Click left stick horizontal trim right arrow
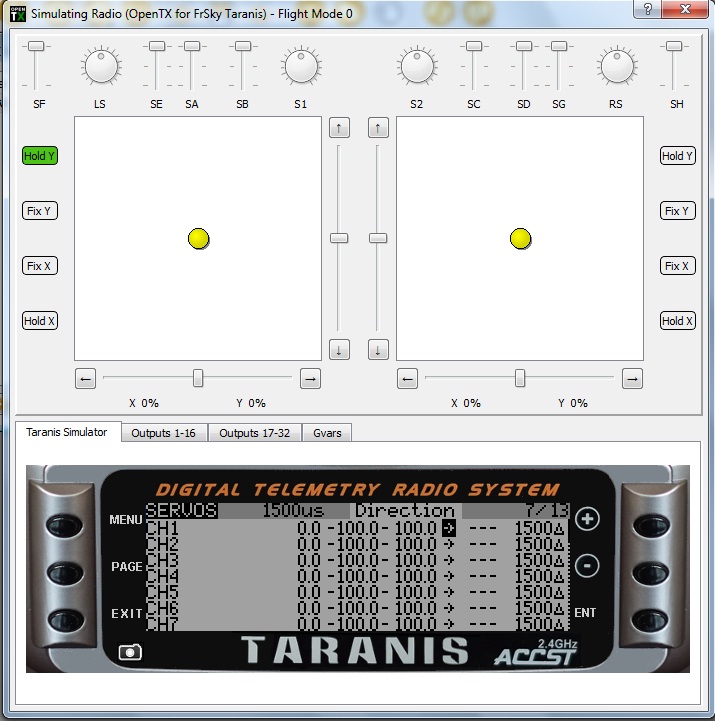 click(310, 379)
